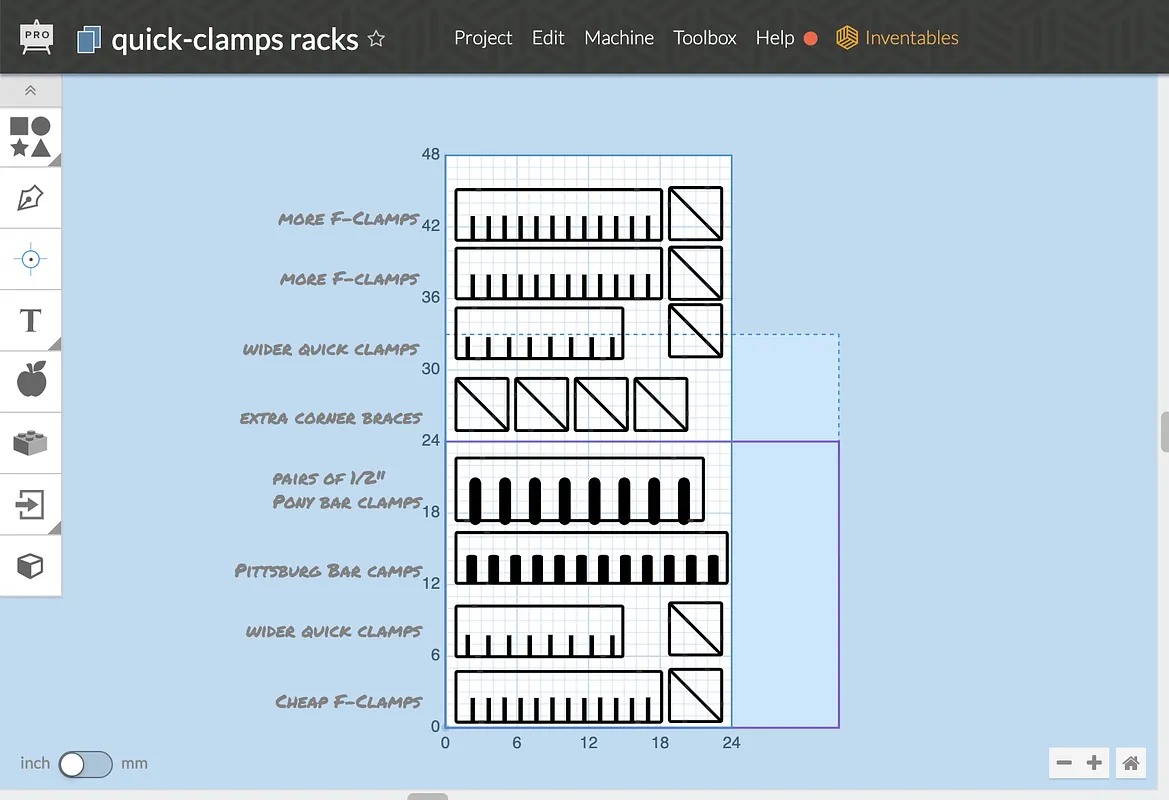
Task: Open the Edit menu
Action: pos(548,38)
